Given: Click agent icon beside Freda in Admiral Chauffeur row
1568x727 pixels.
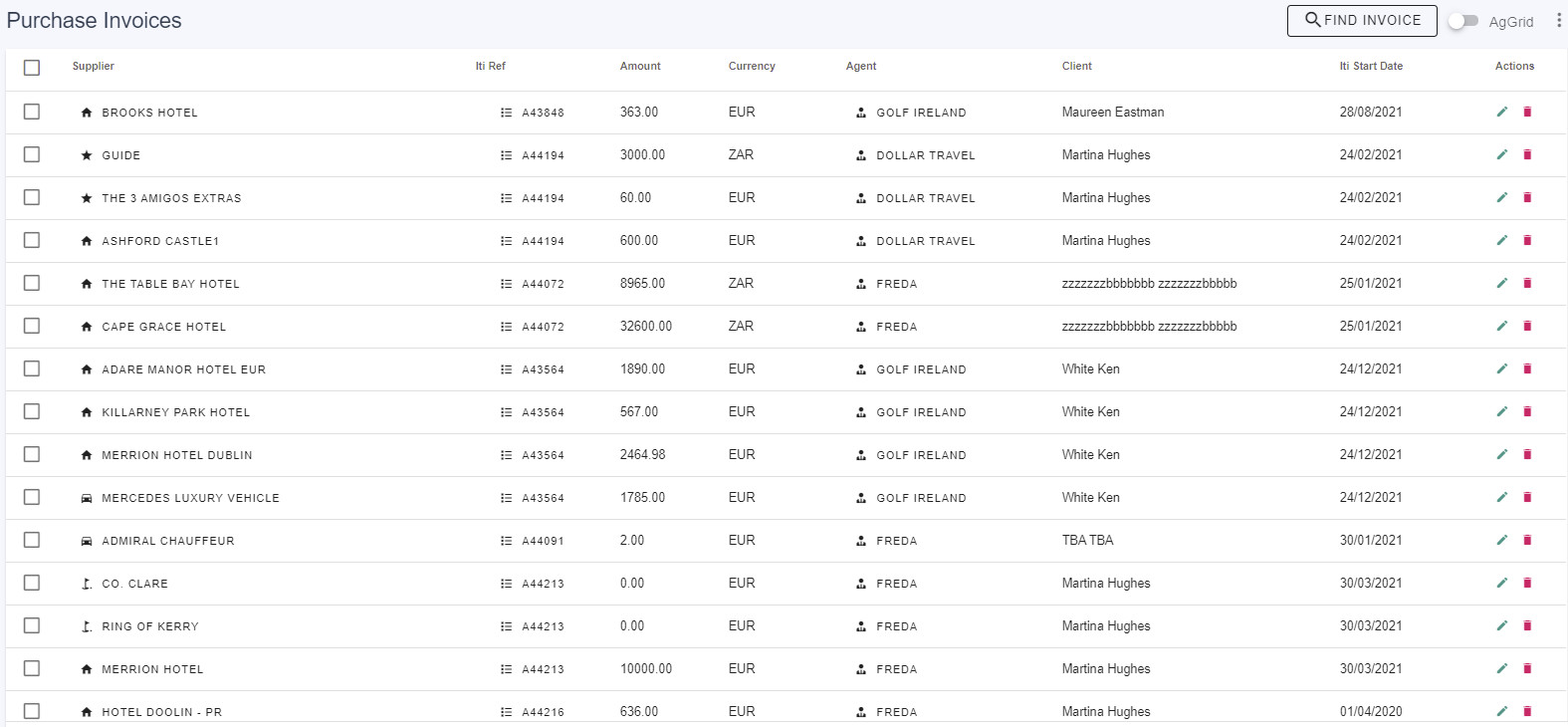Looking at the screenshot, I should point(861,541).
